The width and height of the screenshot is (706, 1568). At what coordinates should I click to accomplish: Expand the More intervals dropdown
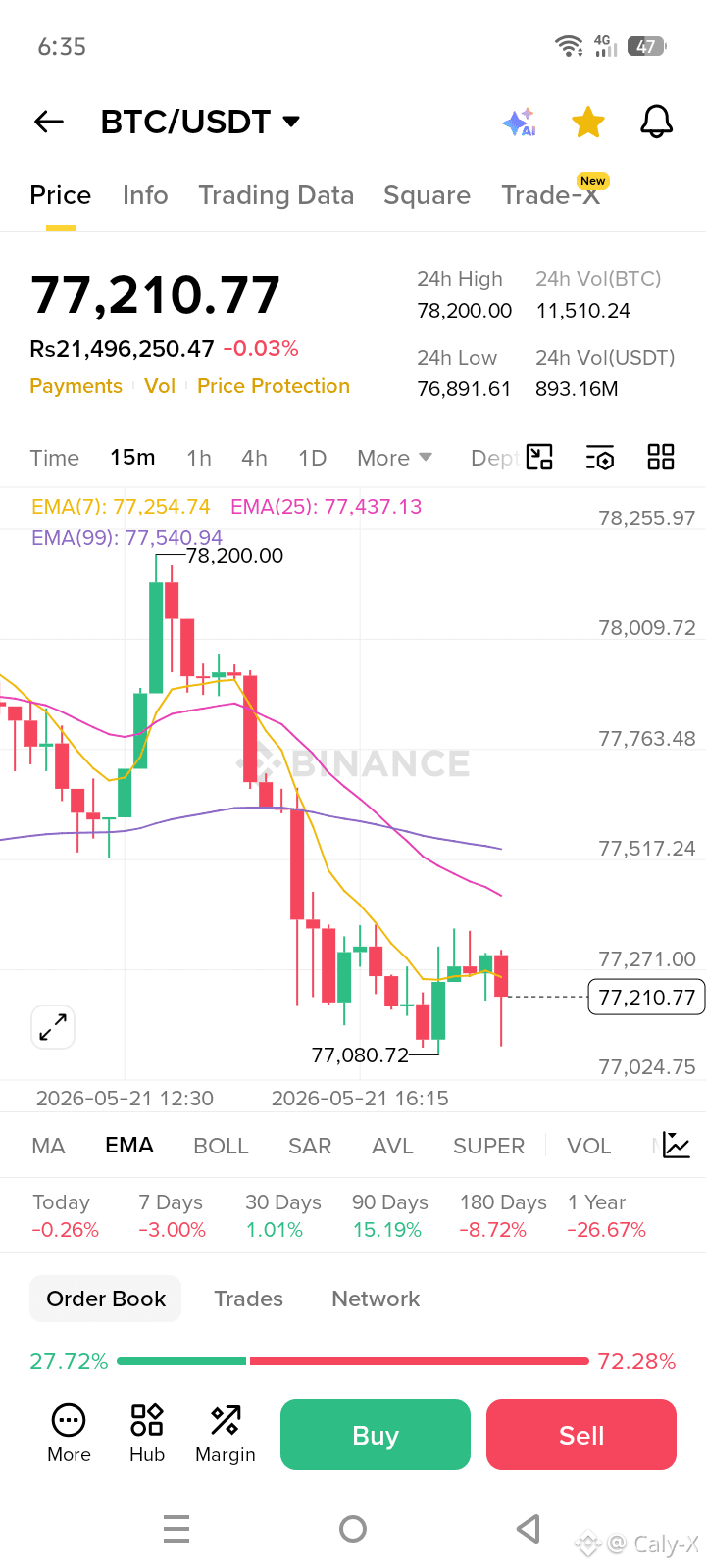point(394,458)
